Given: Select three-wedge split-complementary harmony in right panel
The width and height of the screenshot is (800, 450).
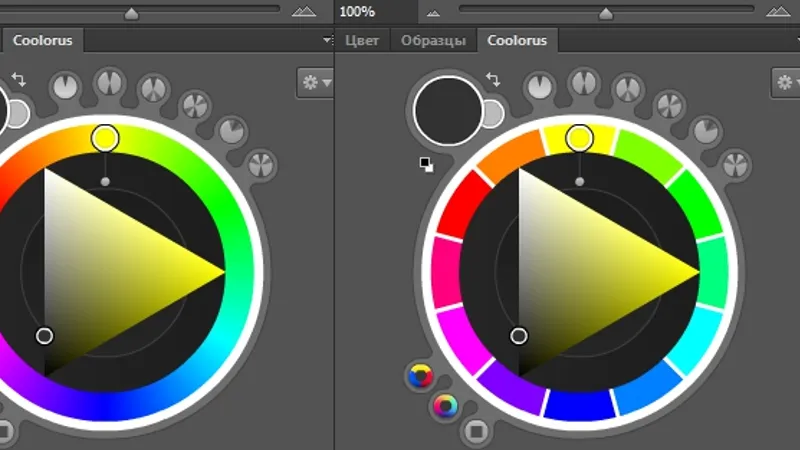Looking at the screenshot, I should click(628, 89).
